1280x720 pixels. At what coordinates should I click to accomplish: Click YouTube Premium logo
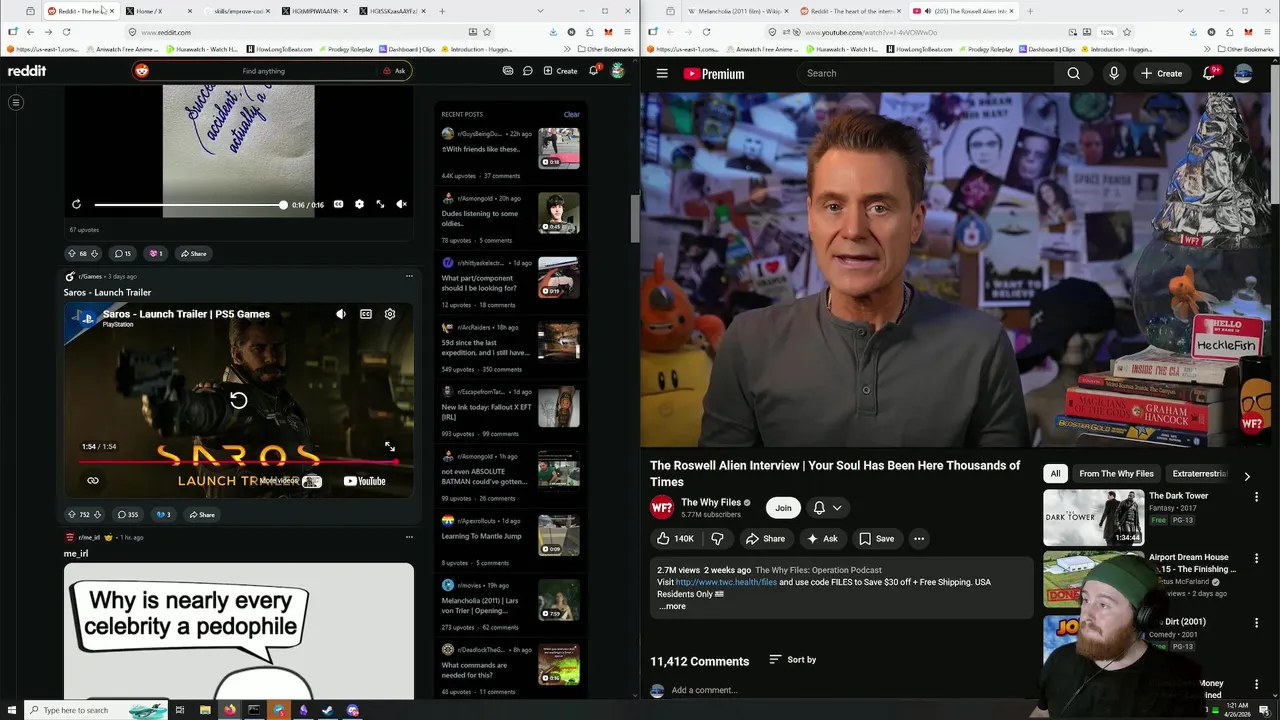[714, 73]
